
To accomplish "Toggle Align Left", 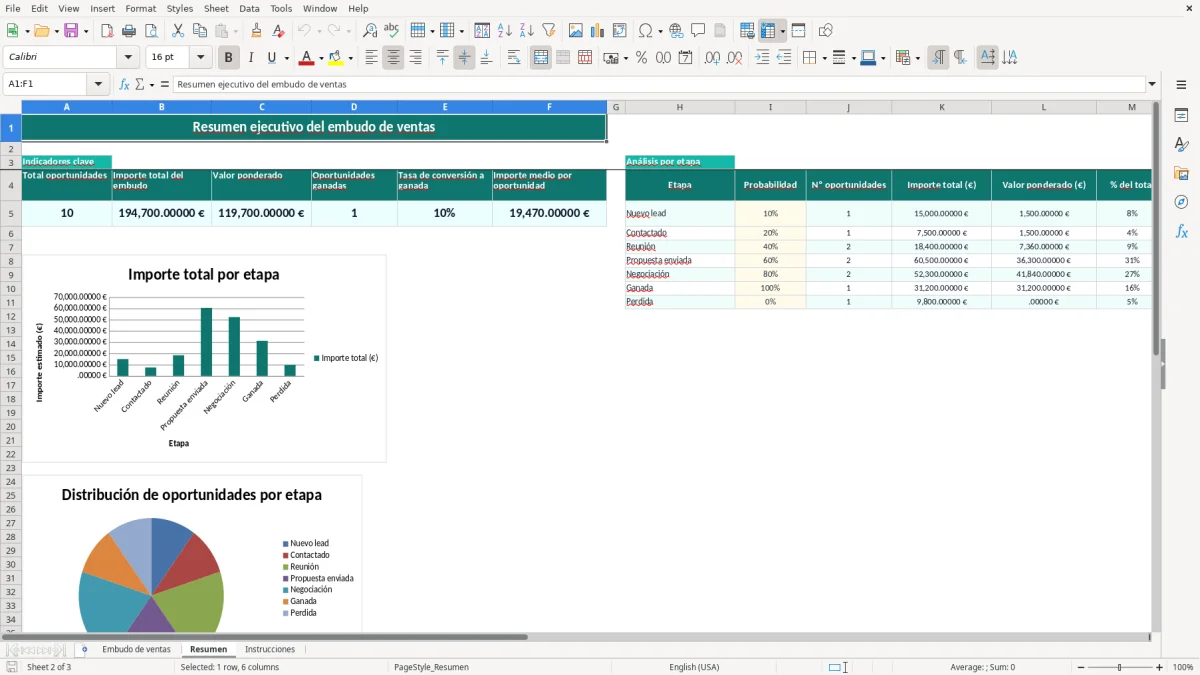I will point(371,58).
